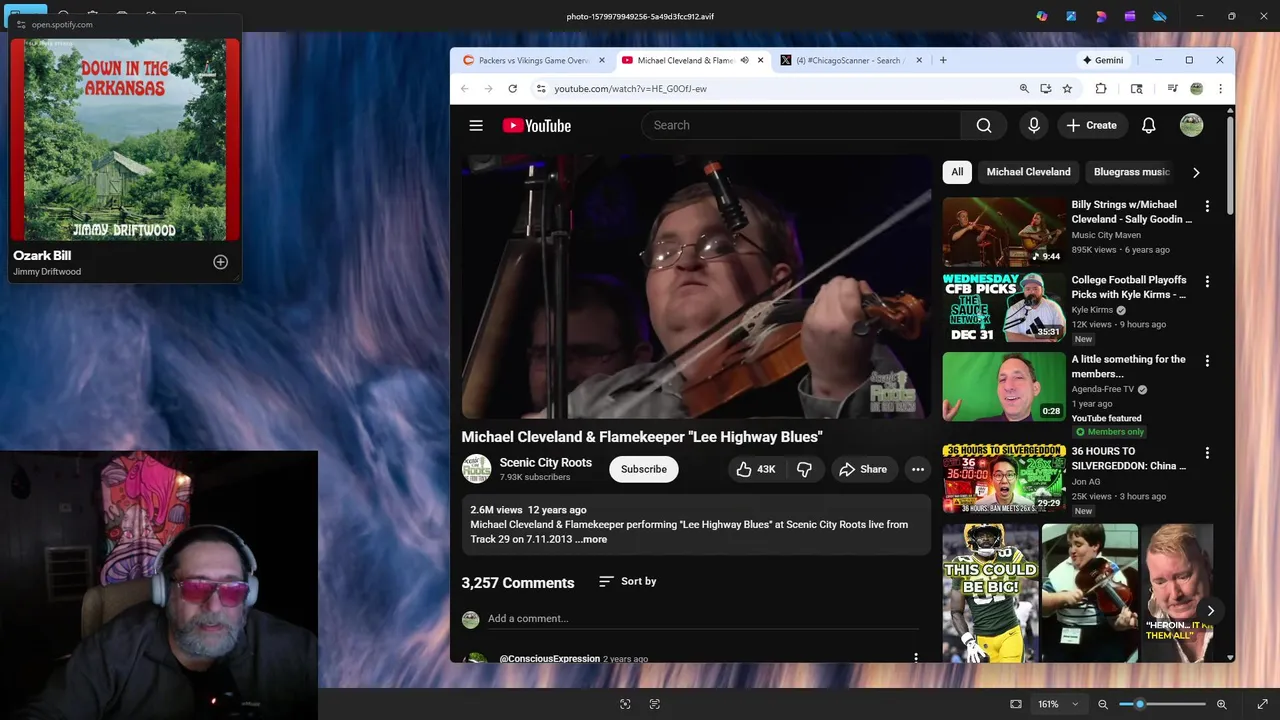Screen dimensions: 1280x720
Task: Open Chrome extensions puzzle icon
Action: (1101, 88)
